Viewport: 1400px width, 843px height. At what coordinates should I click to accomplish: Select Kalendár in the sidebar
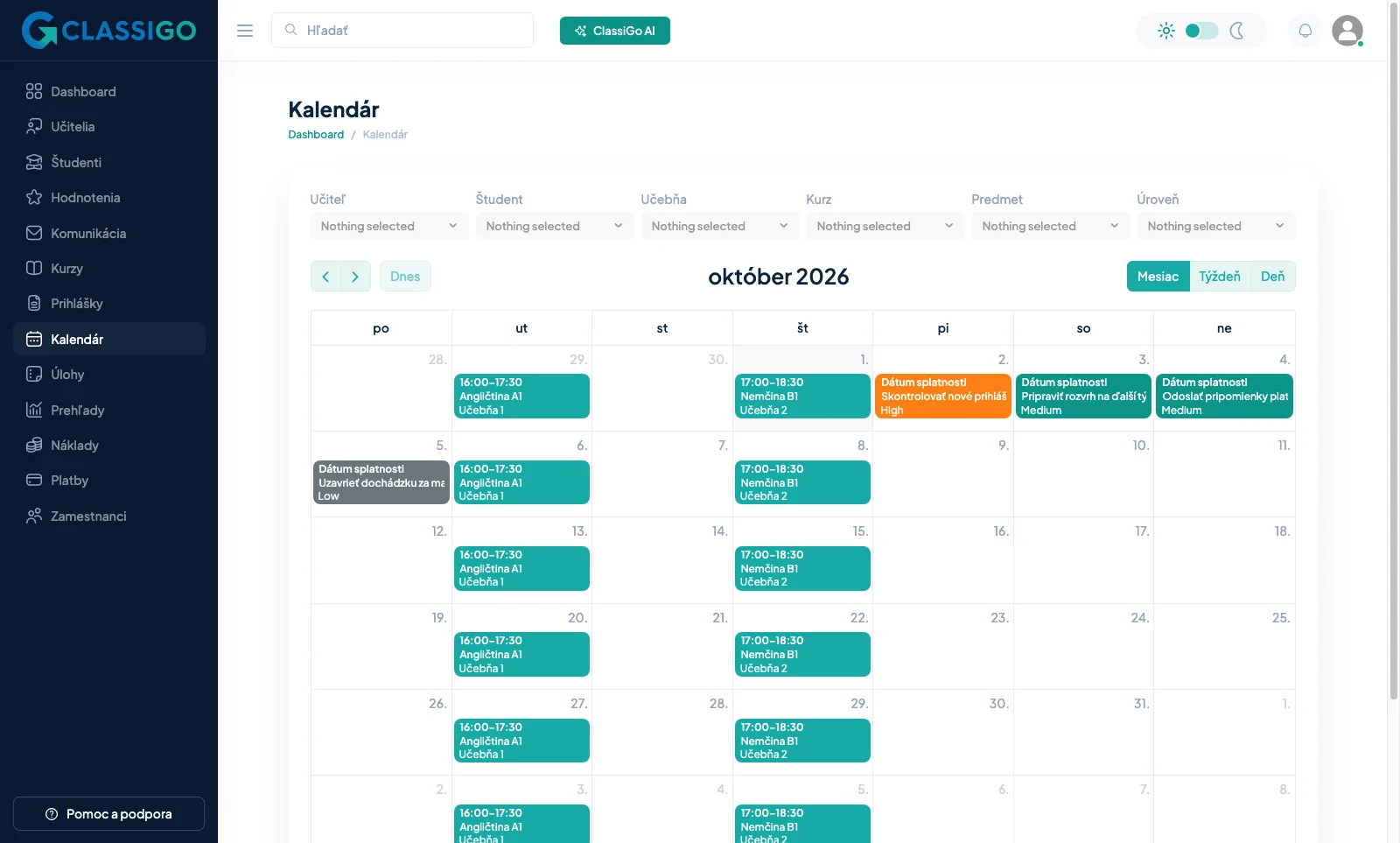tap(109, 339)
